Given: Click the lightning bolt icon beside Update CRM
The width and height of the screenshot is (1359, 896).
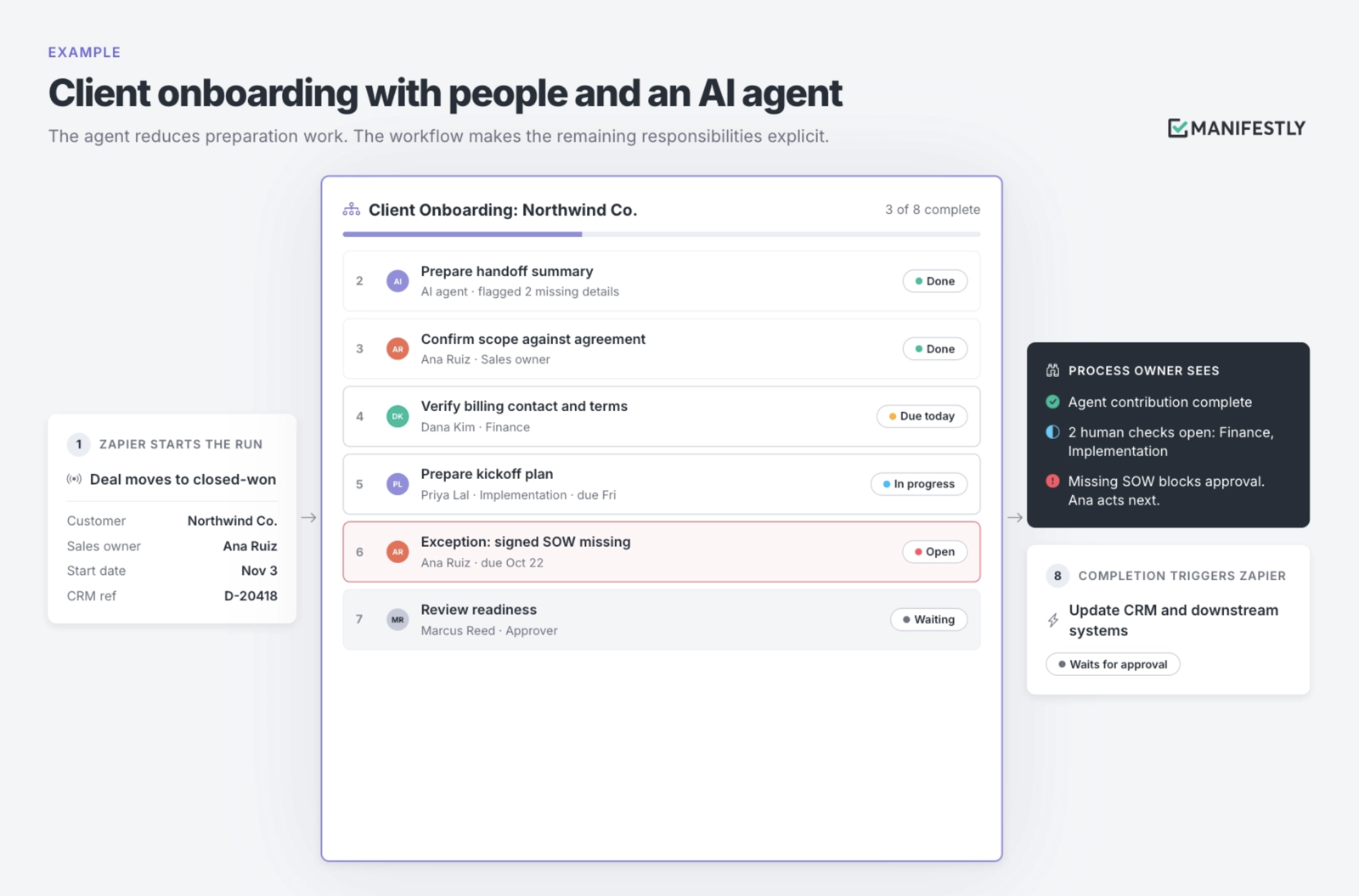Looking at the screenshot, I should pos(1053,621).
